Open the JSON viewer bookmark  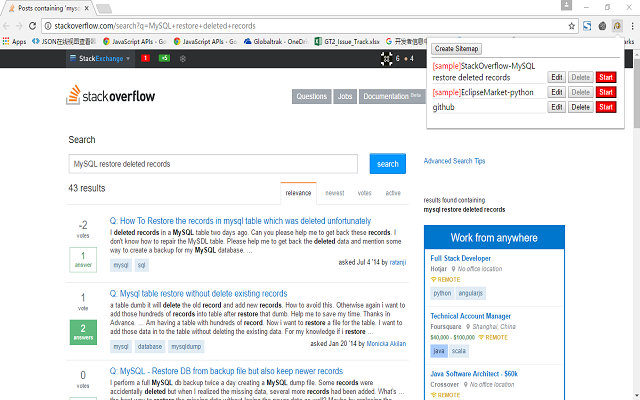point(64,41)
